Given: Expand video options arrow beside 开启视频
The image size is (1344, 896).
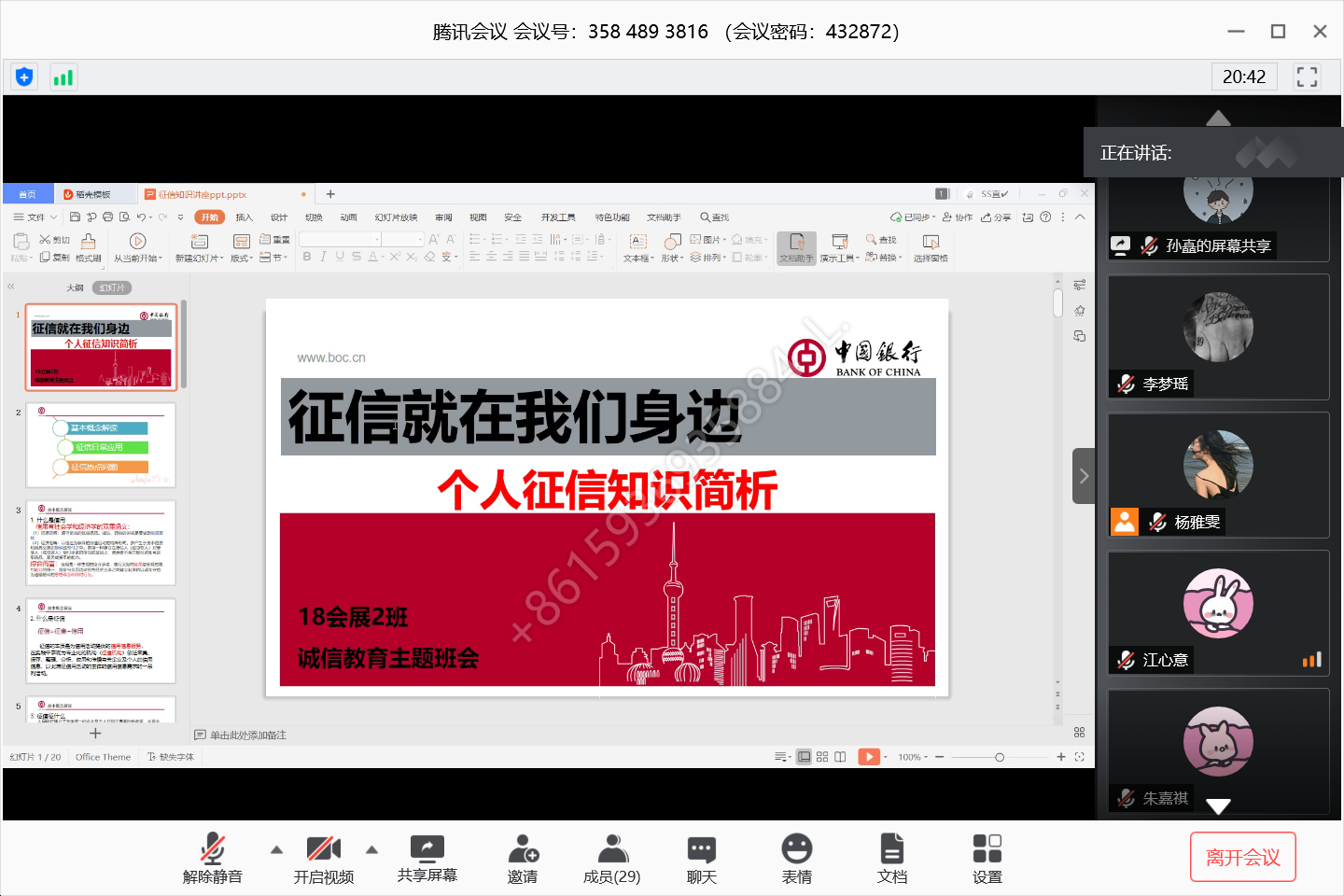Looking at the screenshot, I should click(372, 849).
